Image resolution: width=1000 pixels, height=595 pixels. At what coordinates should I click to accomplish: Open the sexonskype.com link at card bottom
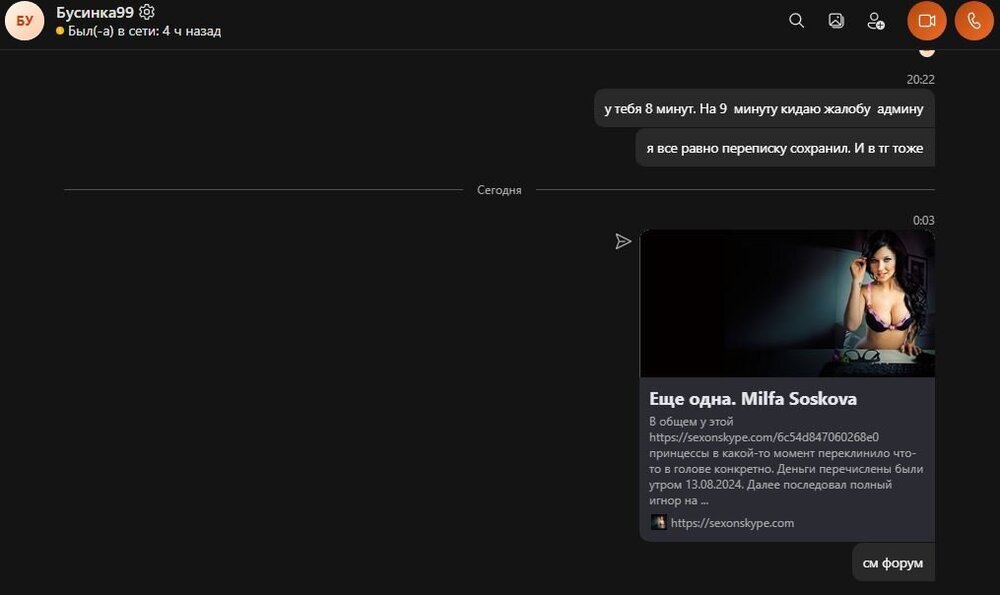click(732, 522)
